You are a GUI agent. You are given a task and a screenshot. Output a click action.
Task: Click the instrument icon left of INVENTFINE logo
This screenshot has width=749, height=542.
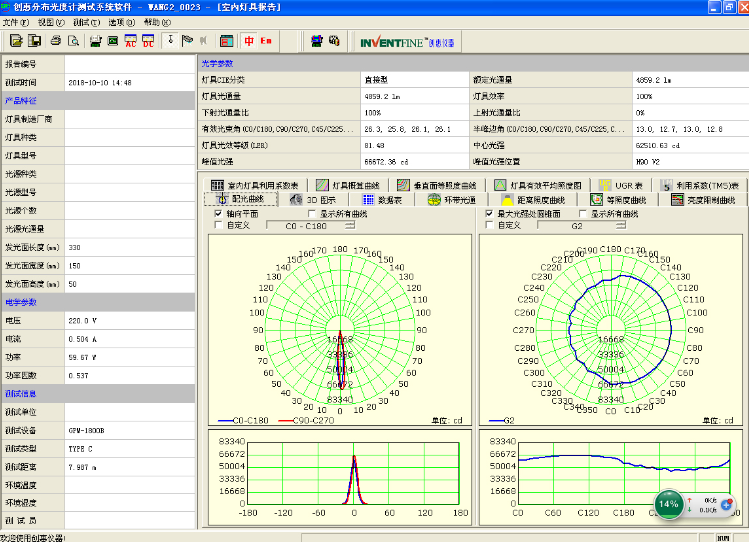[x=334, y=41]
